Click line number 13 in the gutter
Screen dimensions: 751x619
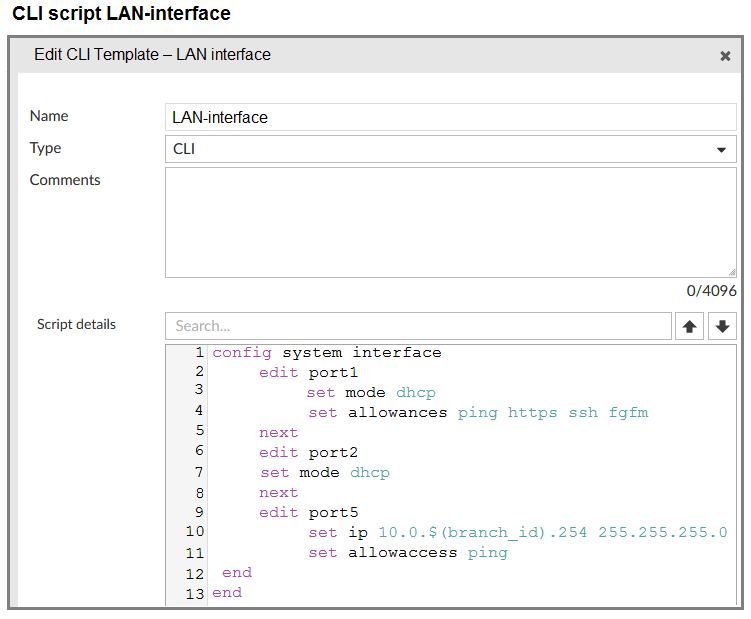point(194,594)
